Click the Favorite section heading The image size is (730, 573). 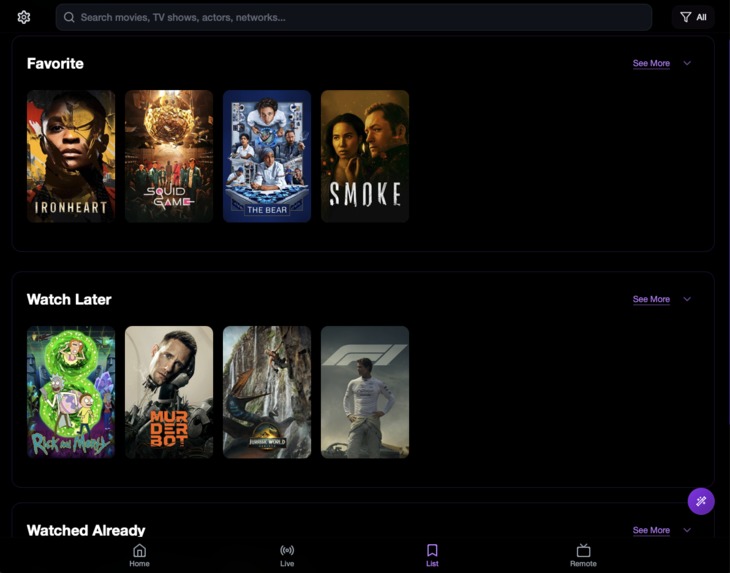[x=55, y=64]
